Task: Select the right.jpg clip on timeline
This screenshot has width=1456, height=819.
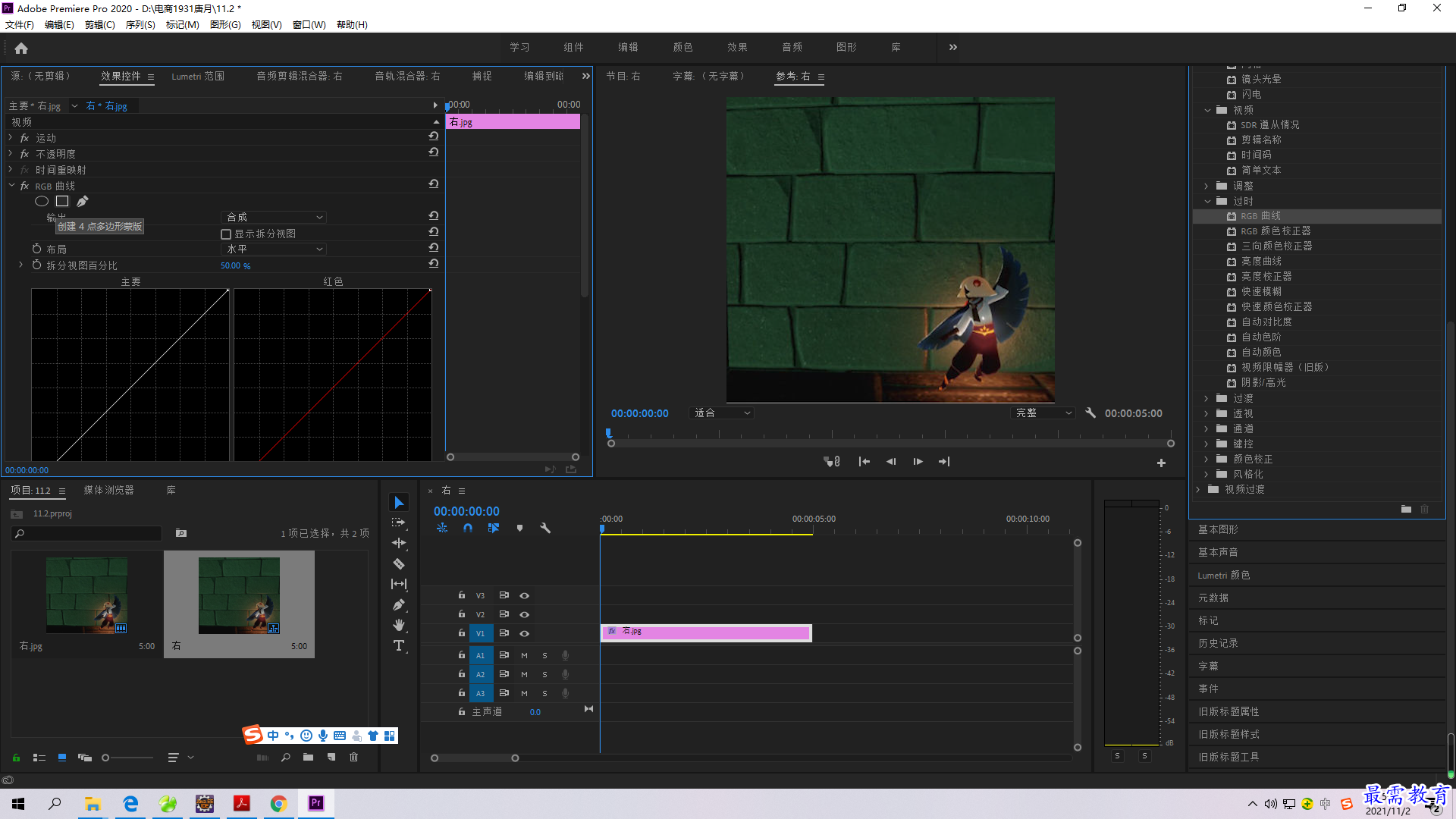Action: 706,632
